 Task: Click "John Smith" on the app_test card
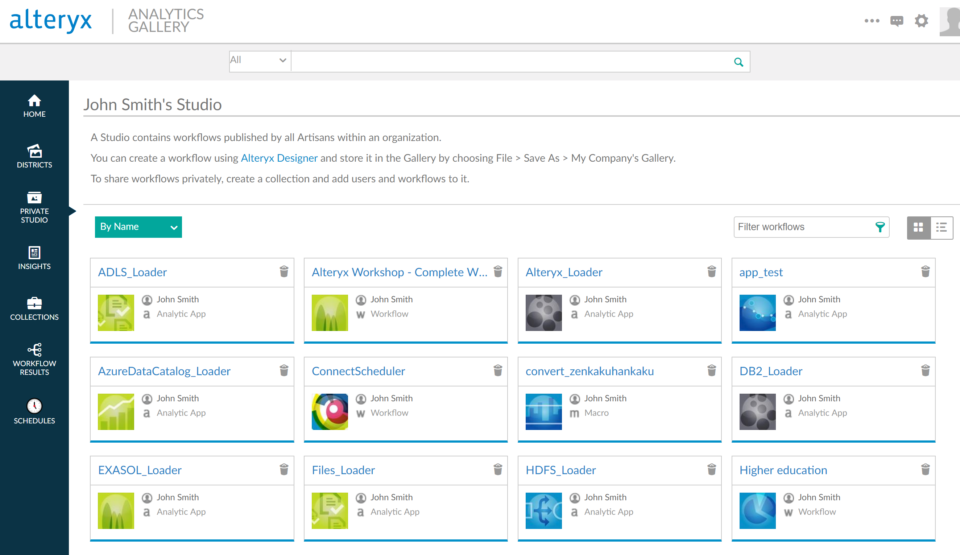point(819,300)
